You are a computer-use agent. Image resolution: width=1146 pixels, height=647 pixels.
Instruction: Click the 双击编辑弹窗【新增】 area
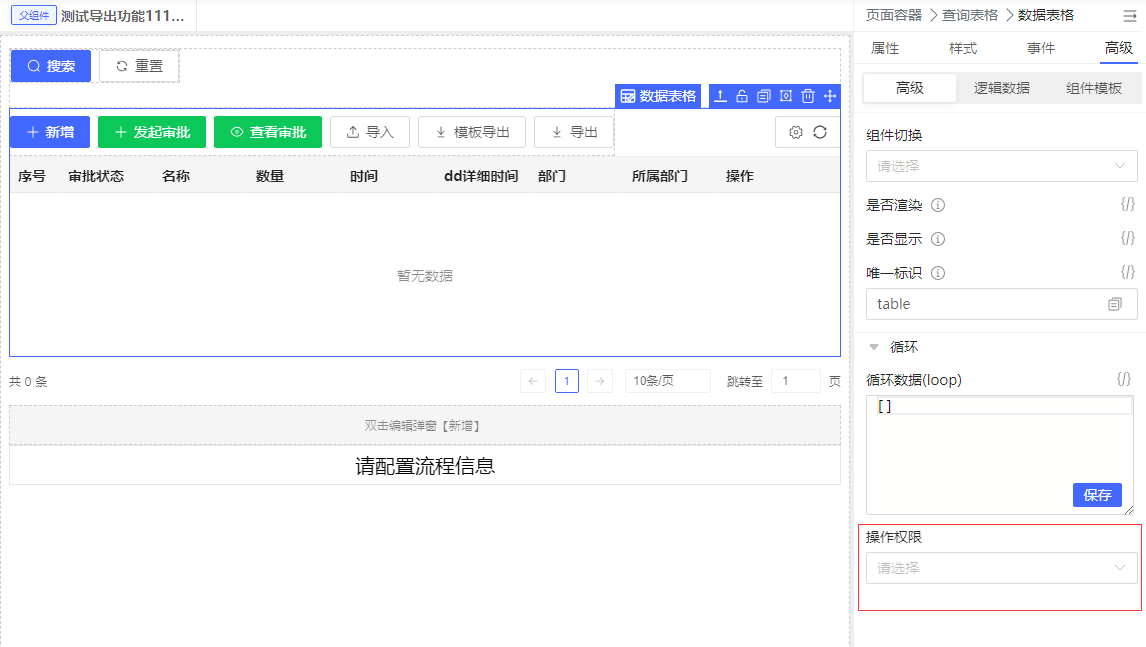tap(425, 425)
